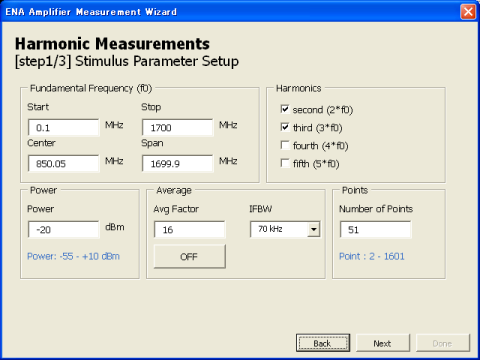The image size is (480, 360).
Task: Proceed with the Next button
Action: coord(383,343)
